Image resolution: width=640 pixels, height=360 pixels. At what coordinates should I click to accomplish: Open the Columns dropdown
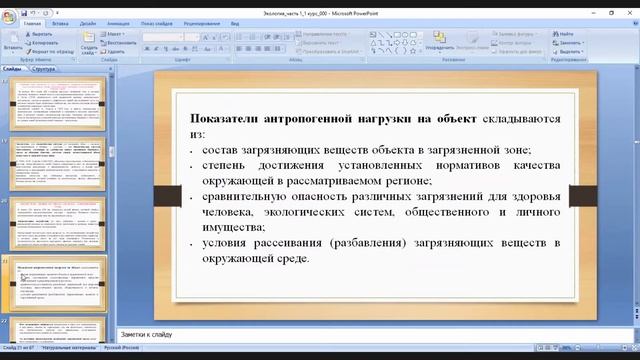[x=279, y=49]
